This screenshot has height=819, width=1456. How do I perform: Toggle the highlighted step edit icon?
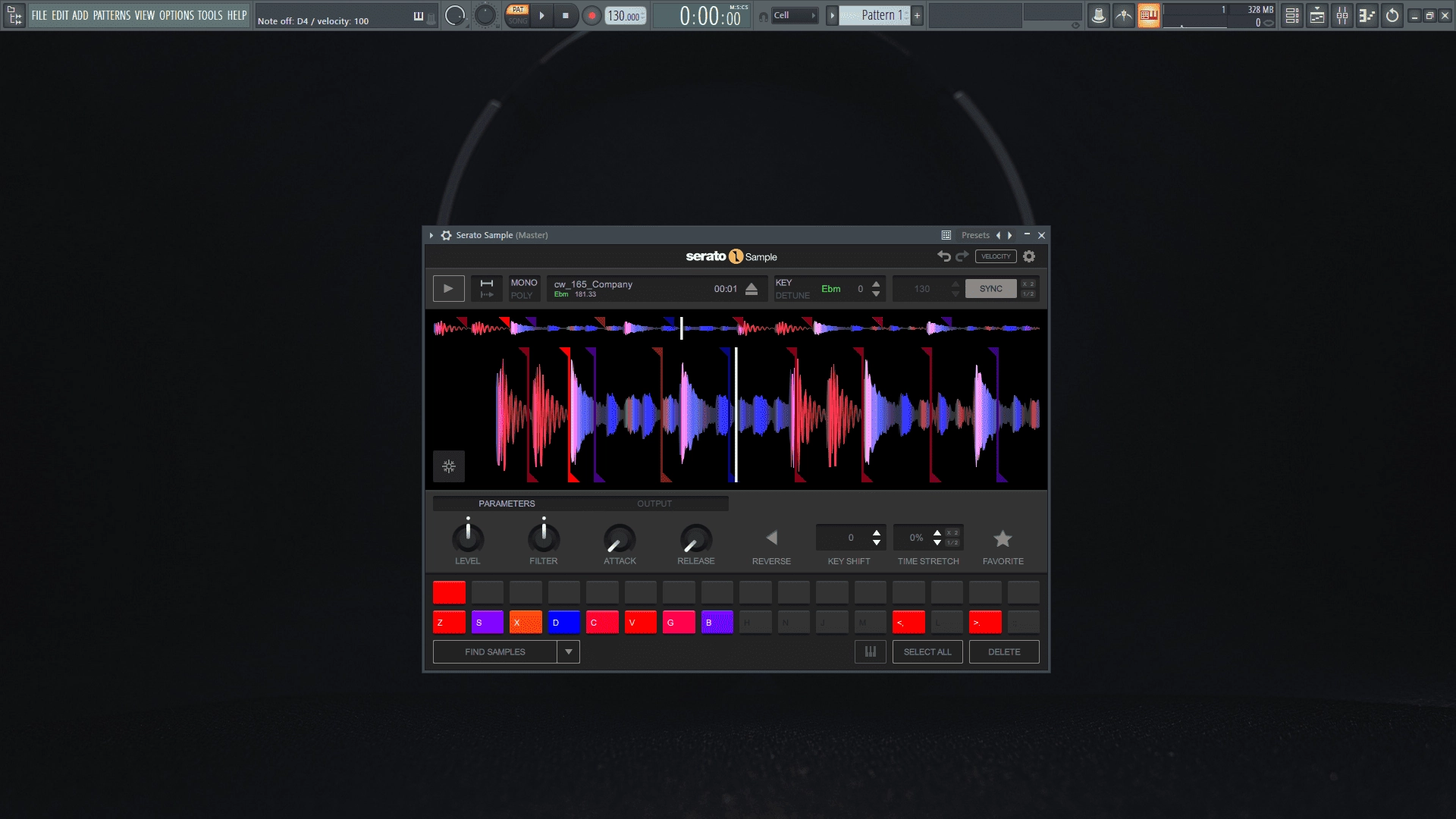point(1149,15)
